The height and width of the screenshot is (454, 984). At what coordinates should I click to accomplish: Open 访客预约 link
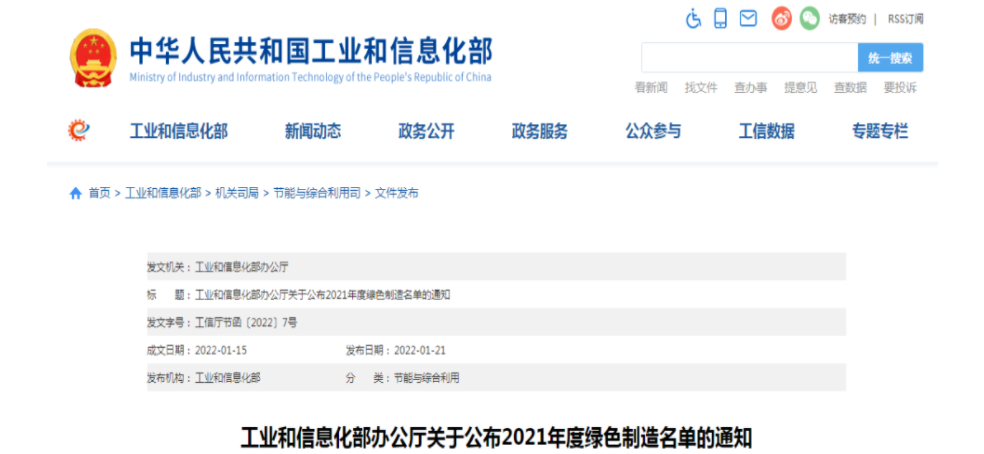pyautogui.click(x=847, y=19)
